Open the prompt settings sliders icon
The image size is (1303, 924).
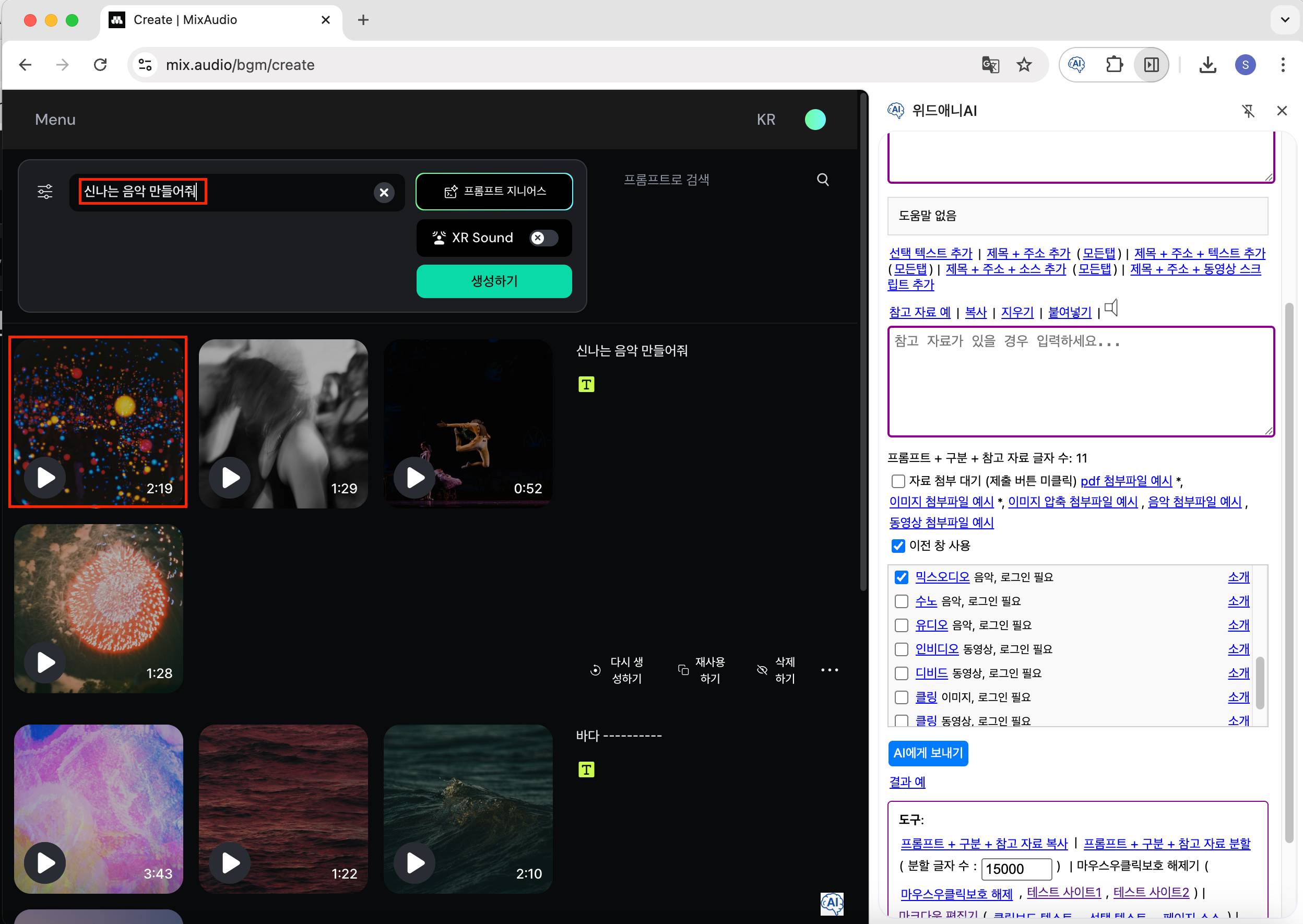point(45,192)
